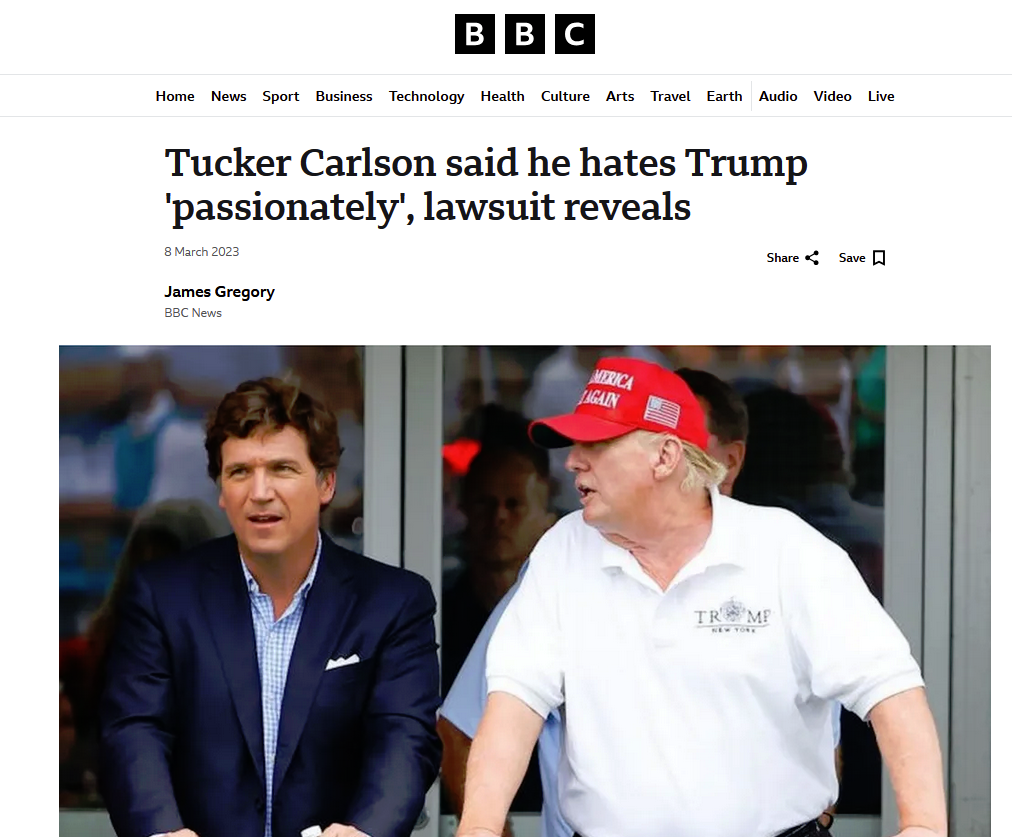Viewport: 1012px width, 837px height.
Task: Go to the Video section
Action: point(833,96)
